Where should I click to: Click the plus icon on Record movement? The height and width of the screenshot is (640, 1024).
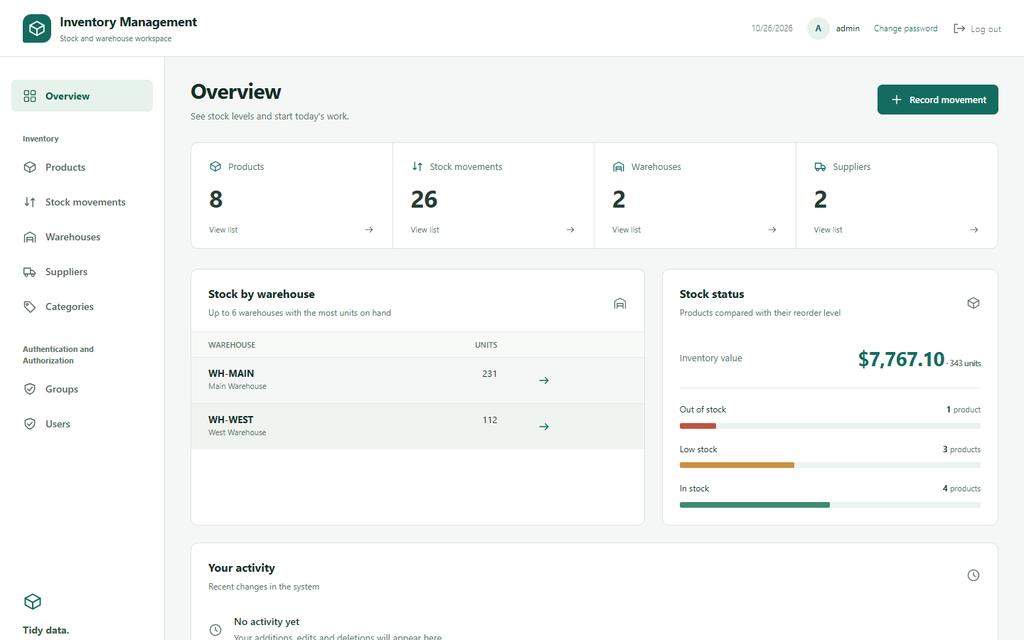click(897, 100)
